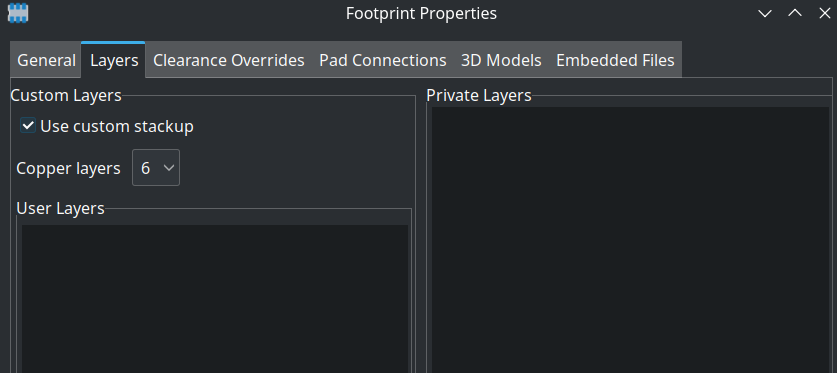The image size is (837, 373).
Task: Click the Footprint Properties title bar text
Action: (421, 13)
